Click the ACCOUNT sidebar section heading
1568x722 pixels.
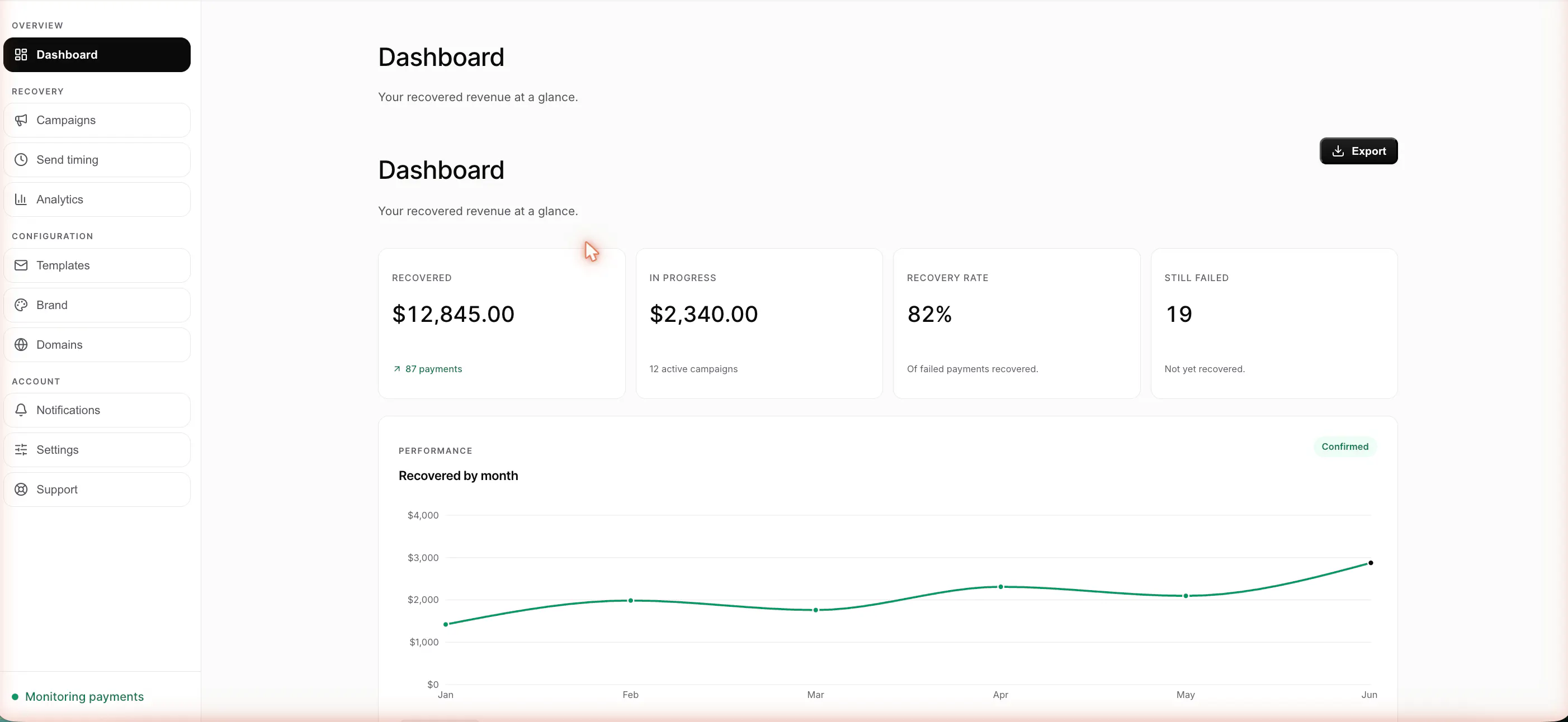coord(36,381)
